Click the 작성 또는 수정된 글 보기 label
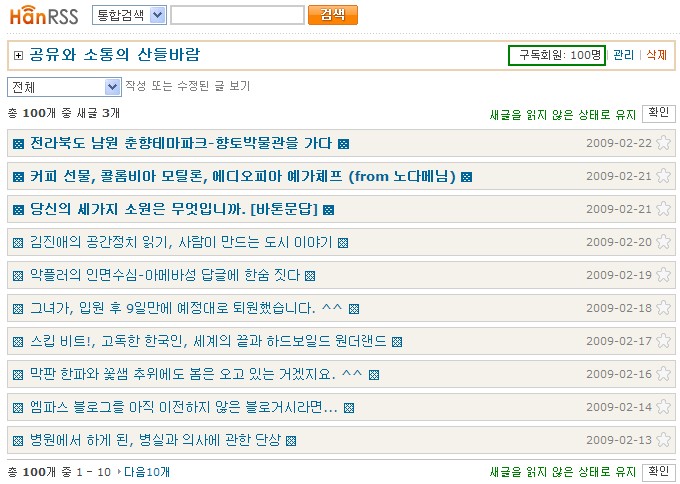This screenshot has height=484, width=680. pos(188,86)
